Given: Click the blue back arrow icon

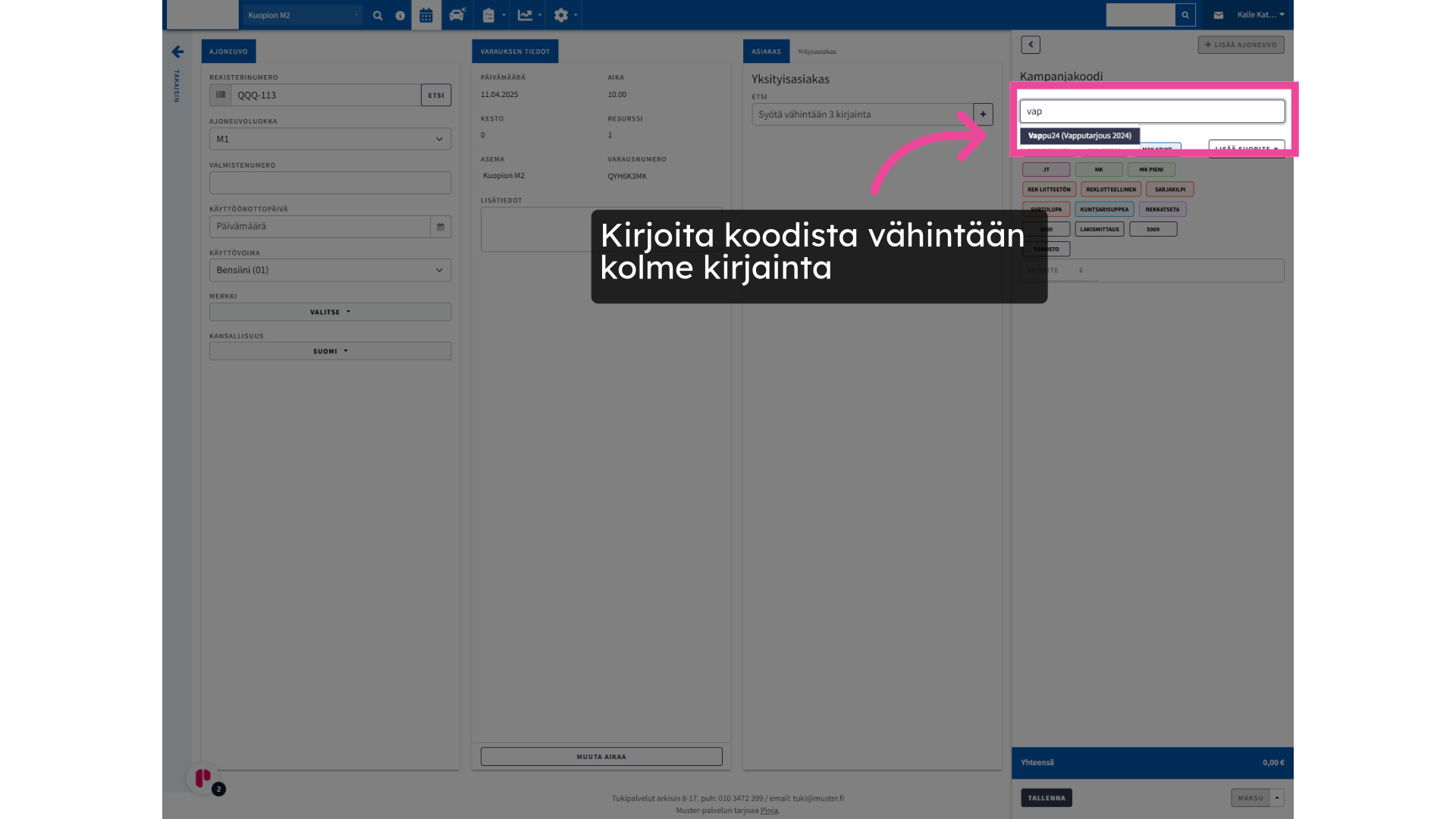Looking at the screenshot, I should coord(177,52).
